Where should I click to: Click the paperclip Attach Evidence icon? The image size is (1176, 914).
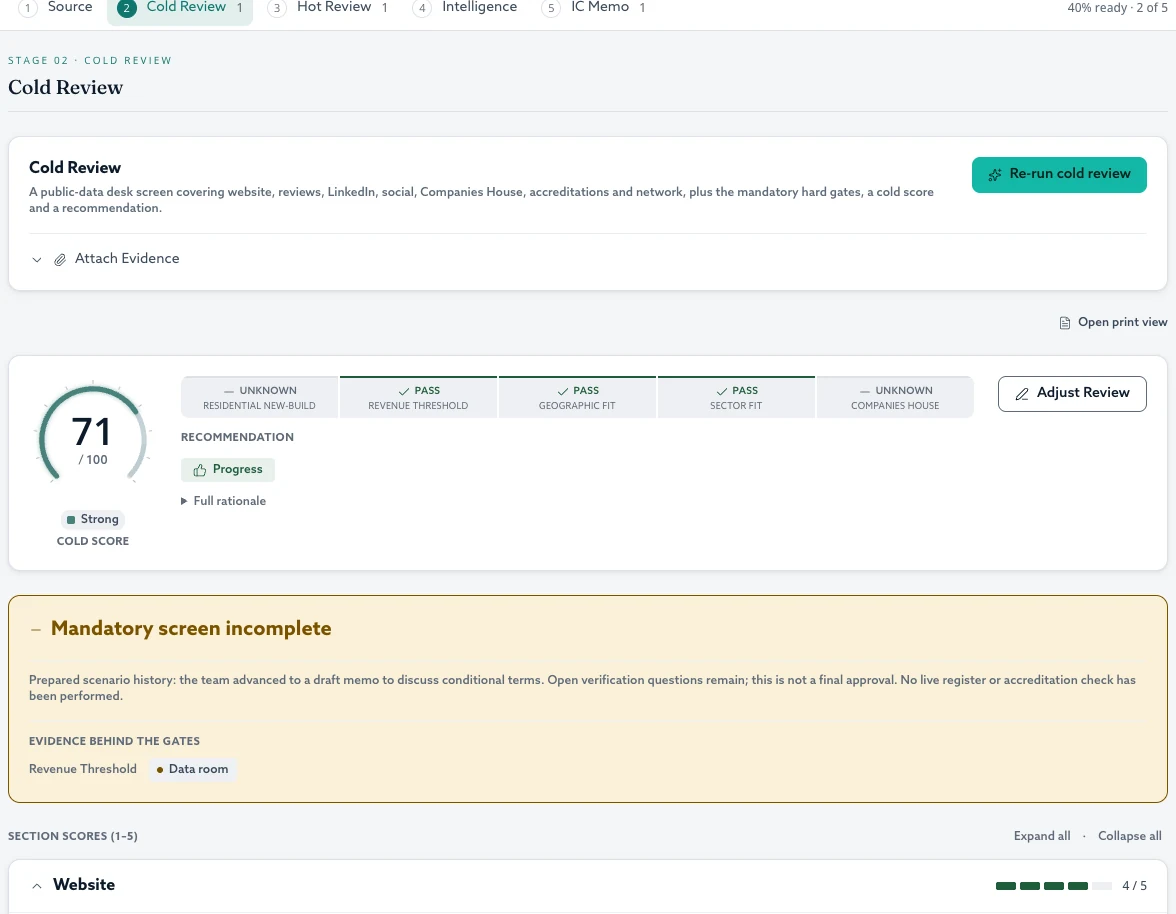coord(60,259)
